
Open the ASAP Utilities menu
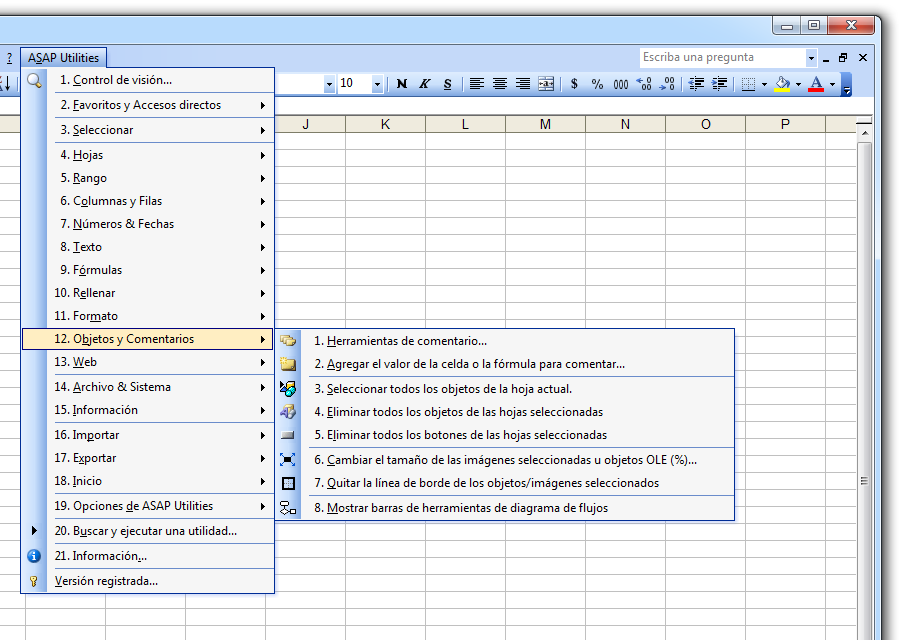click(63, 57)
